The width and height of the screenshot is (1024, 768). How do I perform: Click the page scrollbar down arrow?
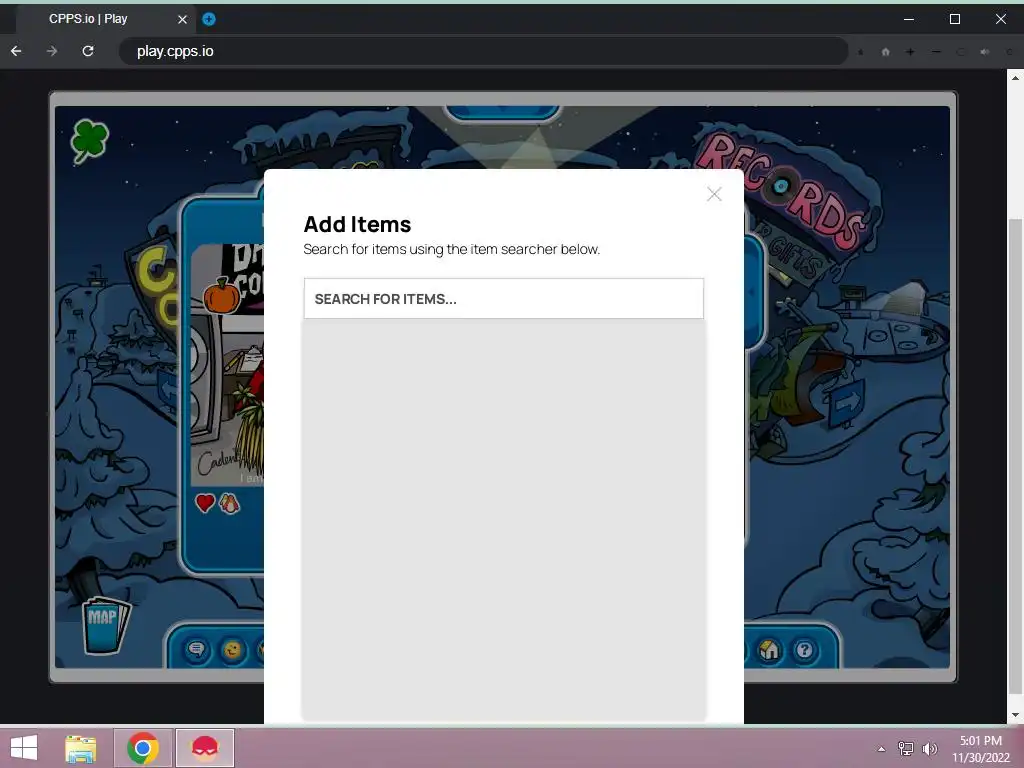click(x=1015, y=715)
